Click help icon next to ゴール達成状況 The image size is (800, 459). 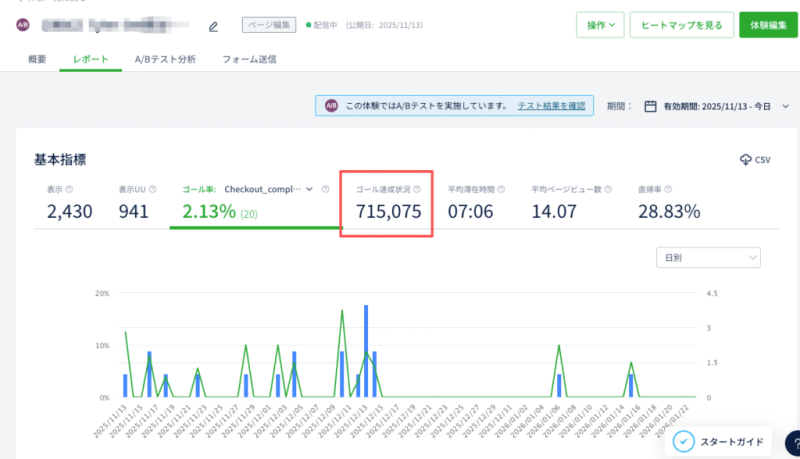click(417, 189)
